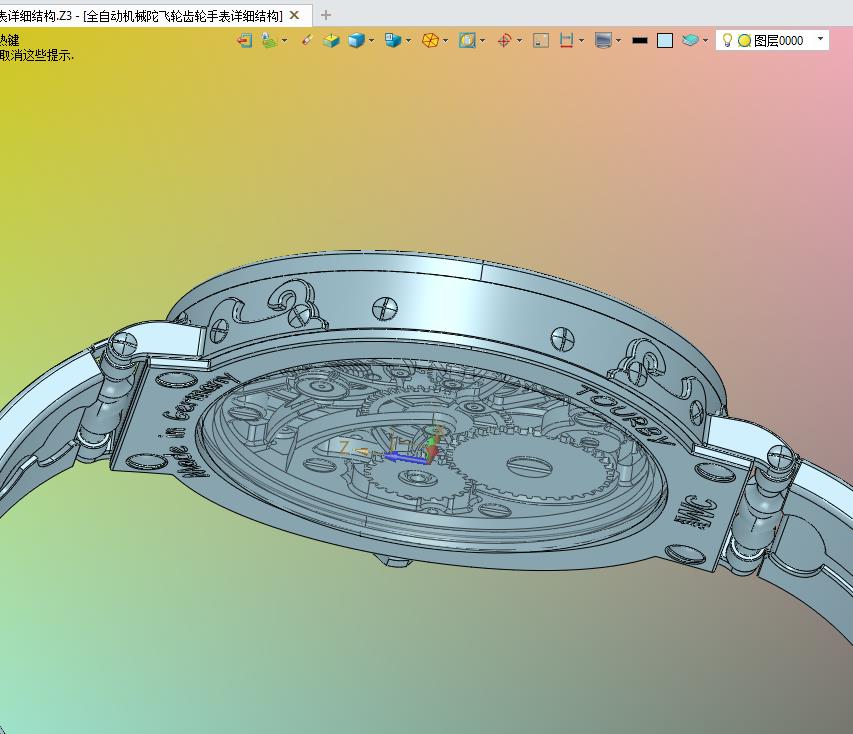Screen dimensions: 853x734
Task: Click the green filter layers icon
Action: pos(268,40)
